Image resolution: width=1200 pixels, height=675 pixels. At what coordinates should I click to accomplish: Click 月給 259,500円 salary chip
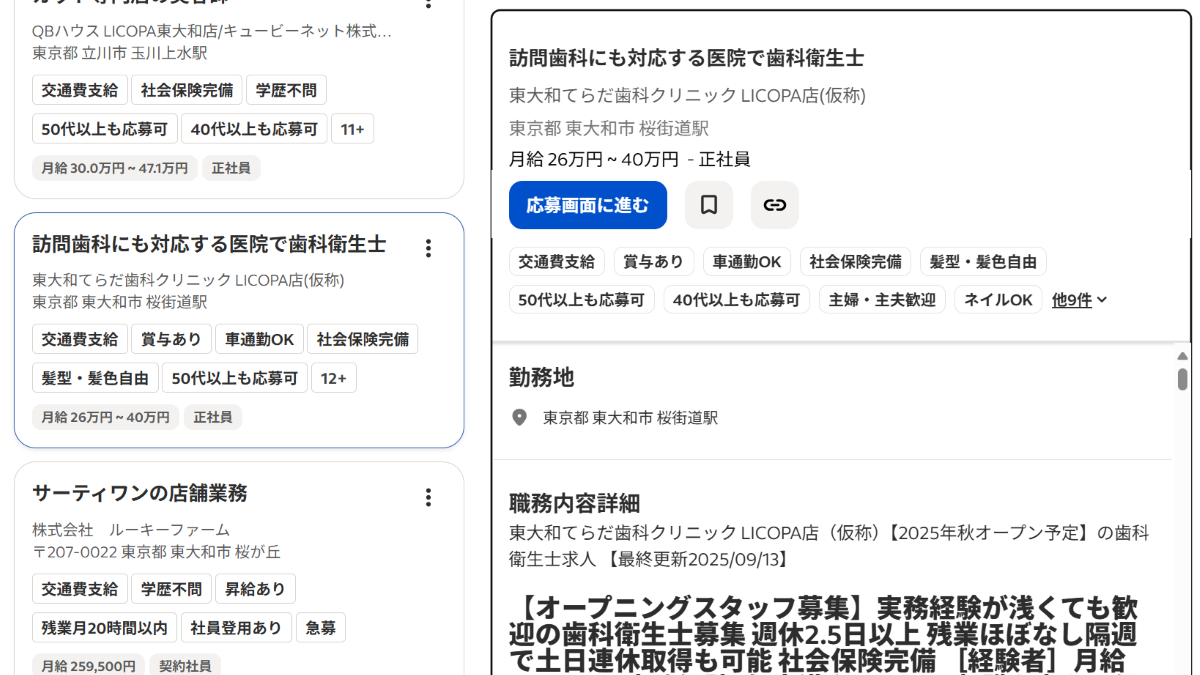[88, 665]
